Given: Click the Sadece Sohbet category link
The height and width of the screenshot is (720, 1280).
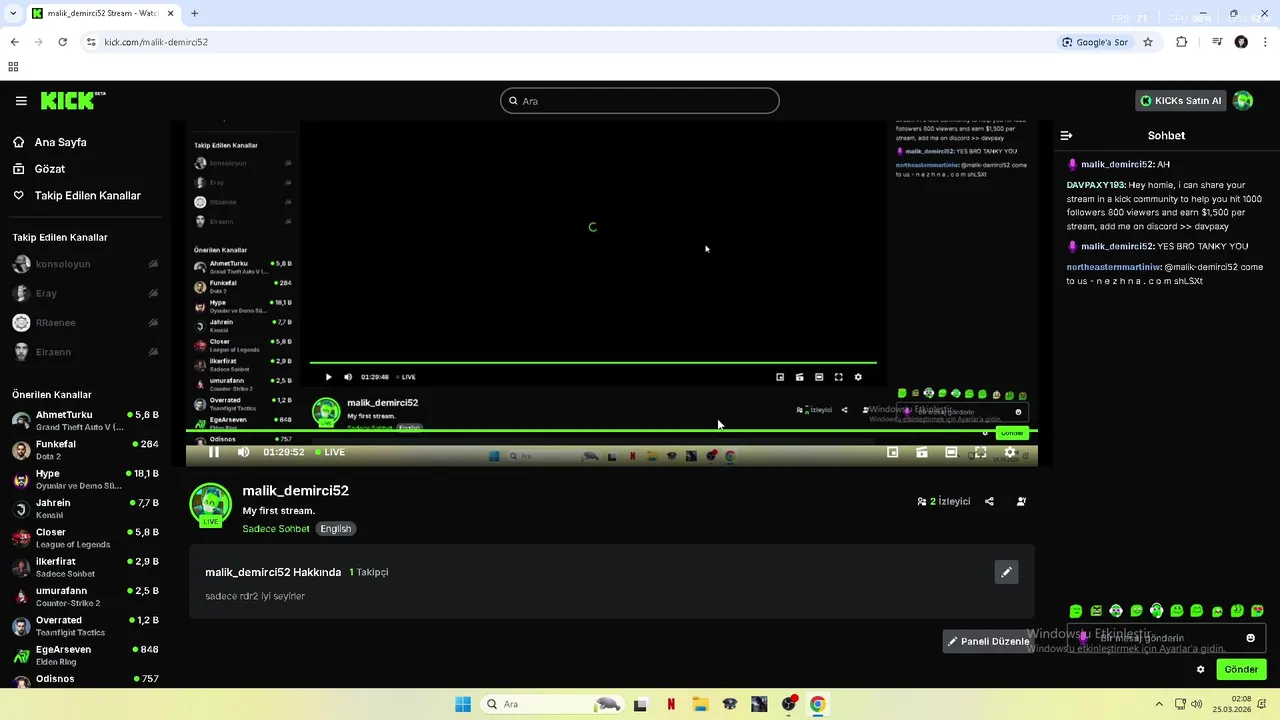Looking at the screenshot, I should point(276,529).
